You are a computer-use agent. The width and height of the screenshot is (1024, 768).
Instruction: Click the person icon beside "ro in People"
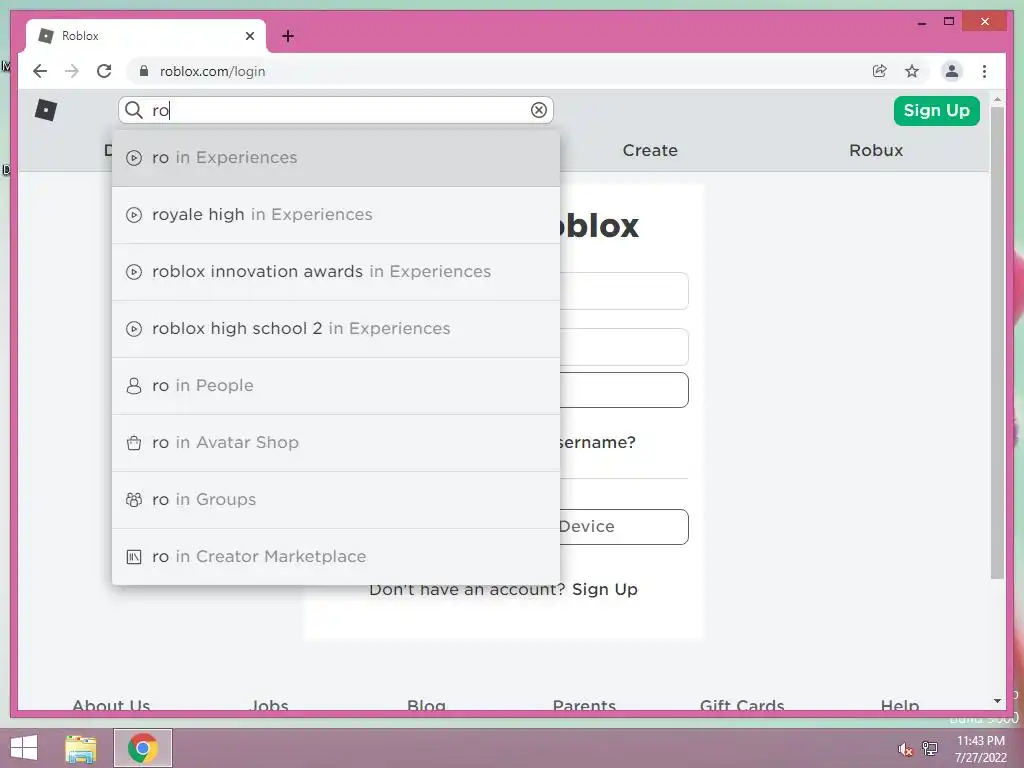coord(134,386)
